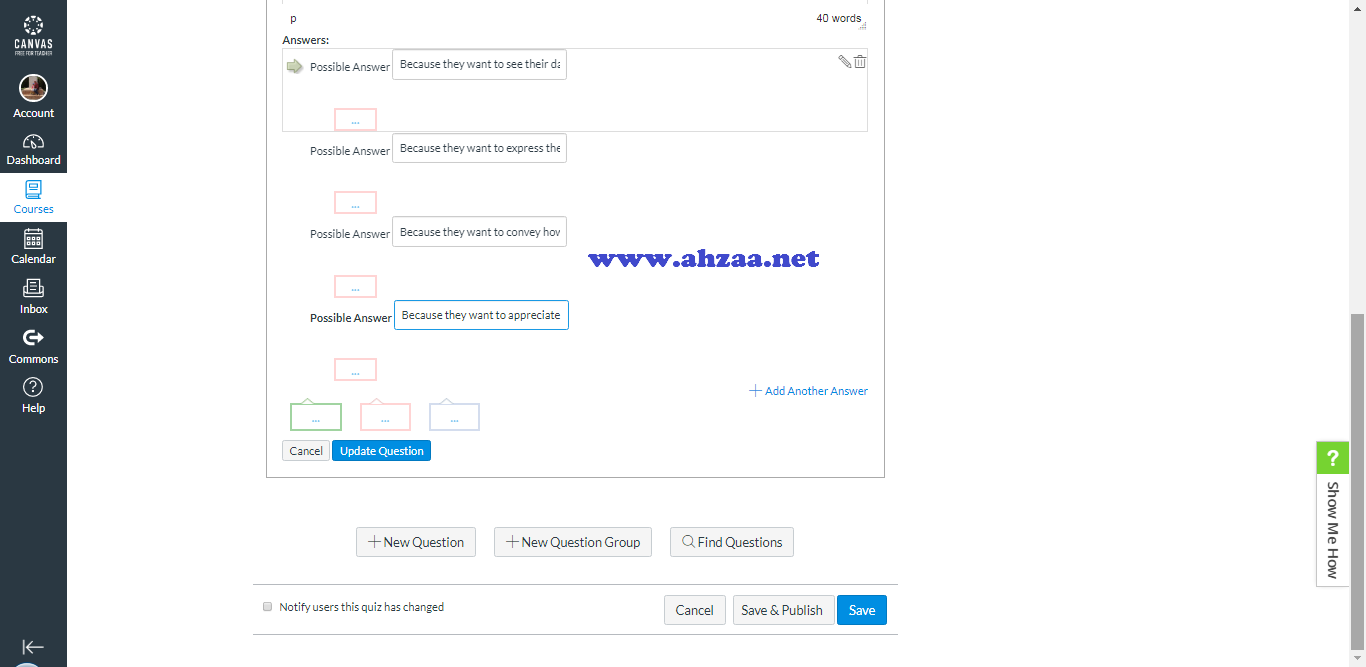The width and height of the screenshot is (1366, 667).
Task: Click the pencil icon to edit the first answer
Action: [x=844, y=61]
